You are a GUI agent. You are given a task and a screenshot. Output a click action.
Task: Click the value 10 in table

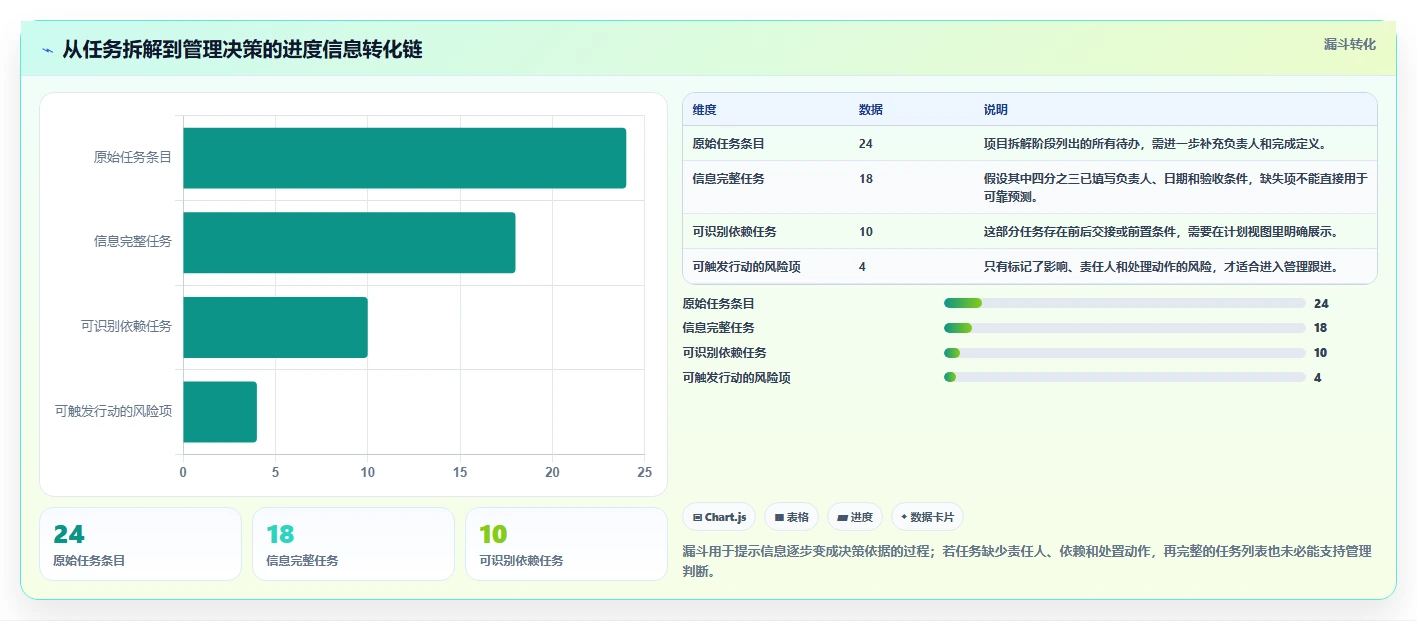click(x=865, y=232)
